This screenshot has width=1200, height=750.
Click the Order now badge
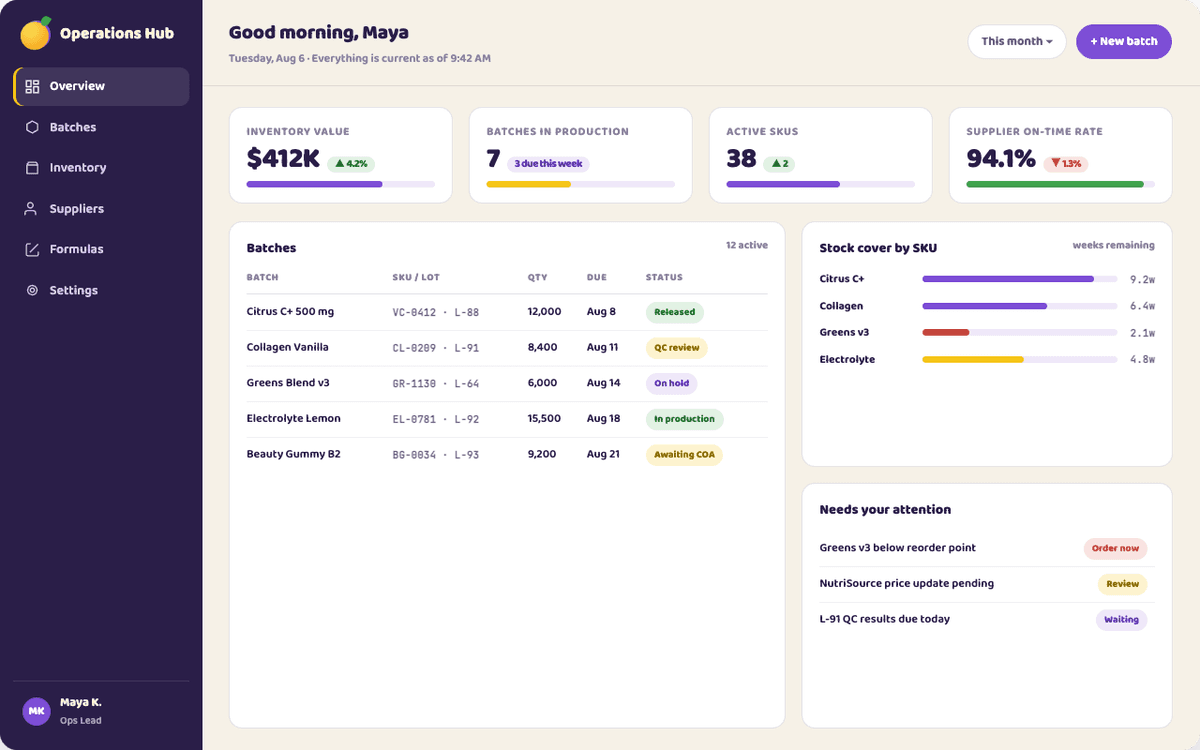1115,548
